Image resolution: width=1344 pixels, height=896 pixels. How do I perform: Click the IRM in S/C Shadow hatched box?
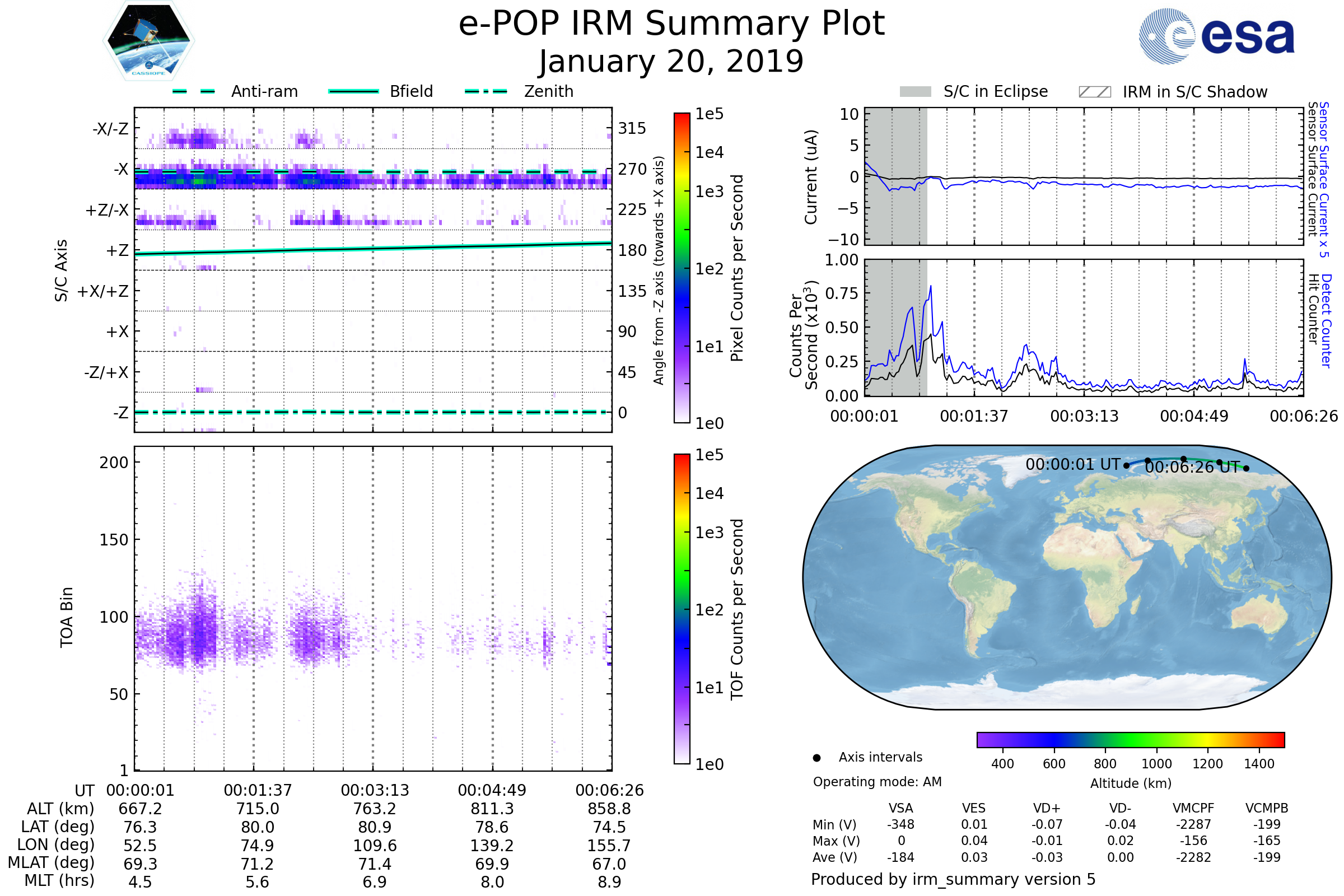1094,92
